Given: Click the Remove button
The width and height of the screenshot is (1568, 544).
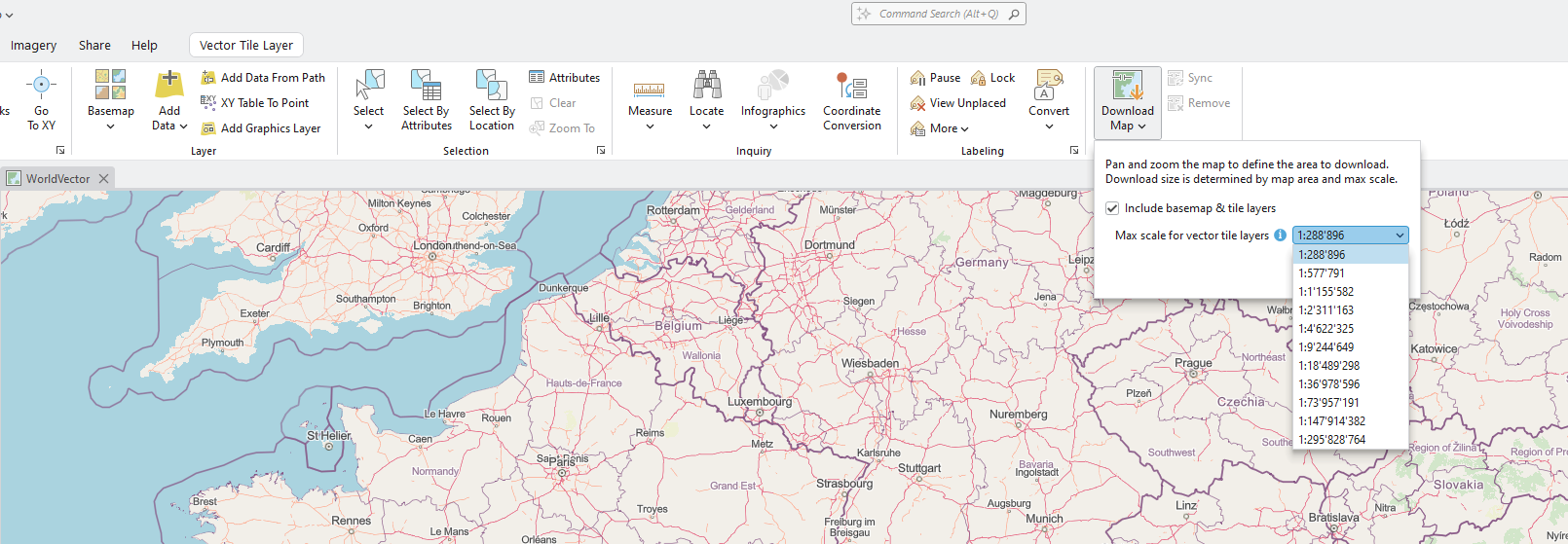Looking at the screenshot, I should (1199, 103).
